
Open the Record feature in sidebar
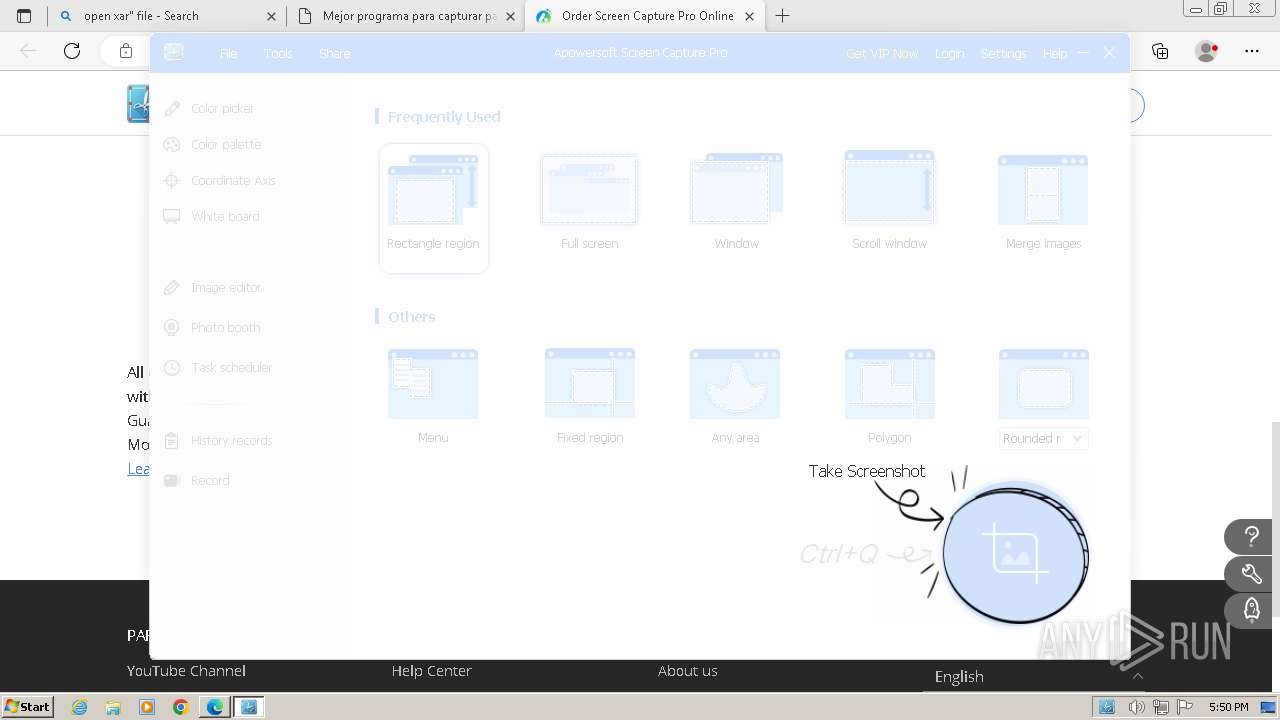coord(196,480)
